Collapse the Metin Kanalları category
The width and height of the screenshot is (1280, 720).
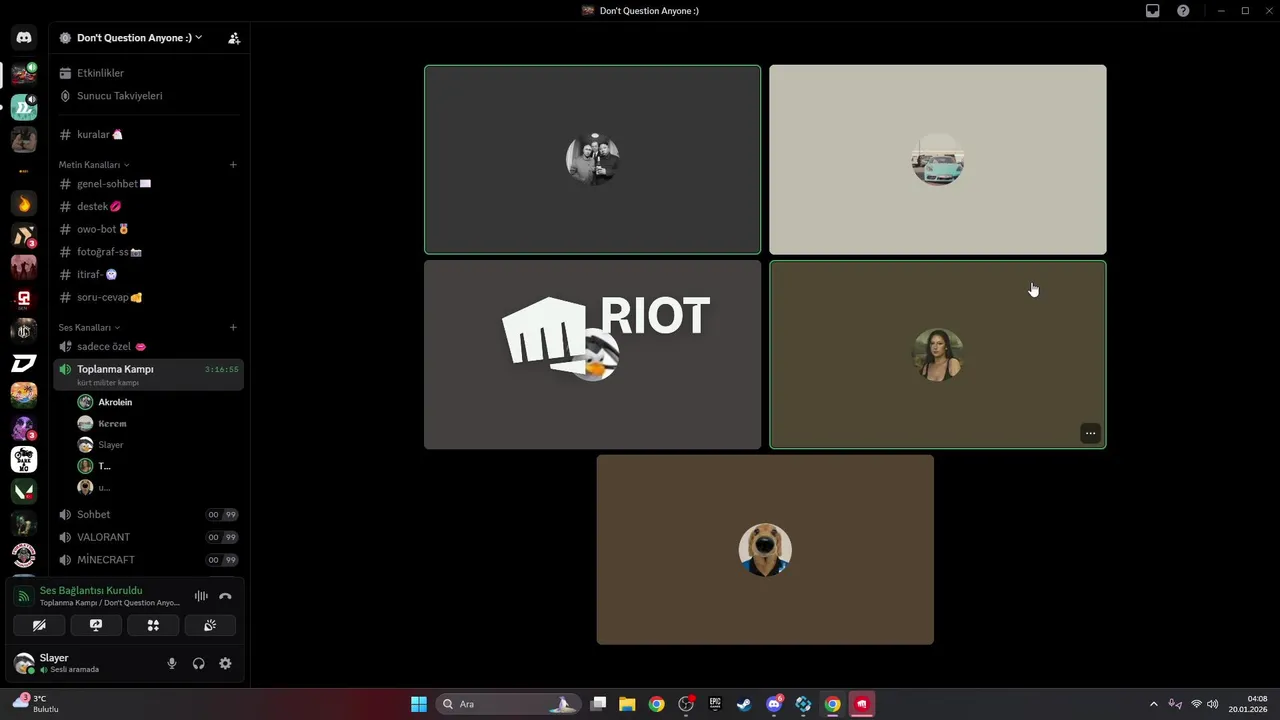tap(94, 165)
